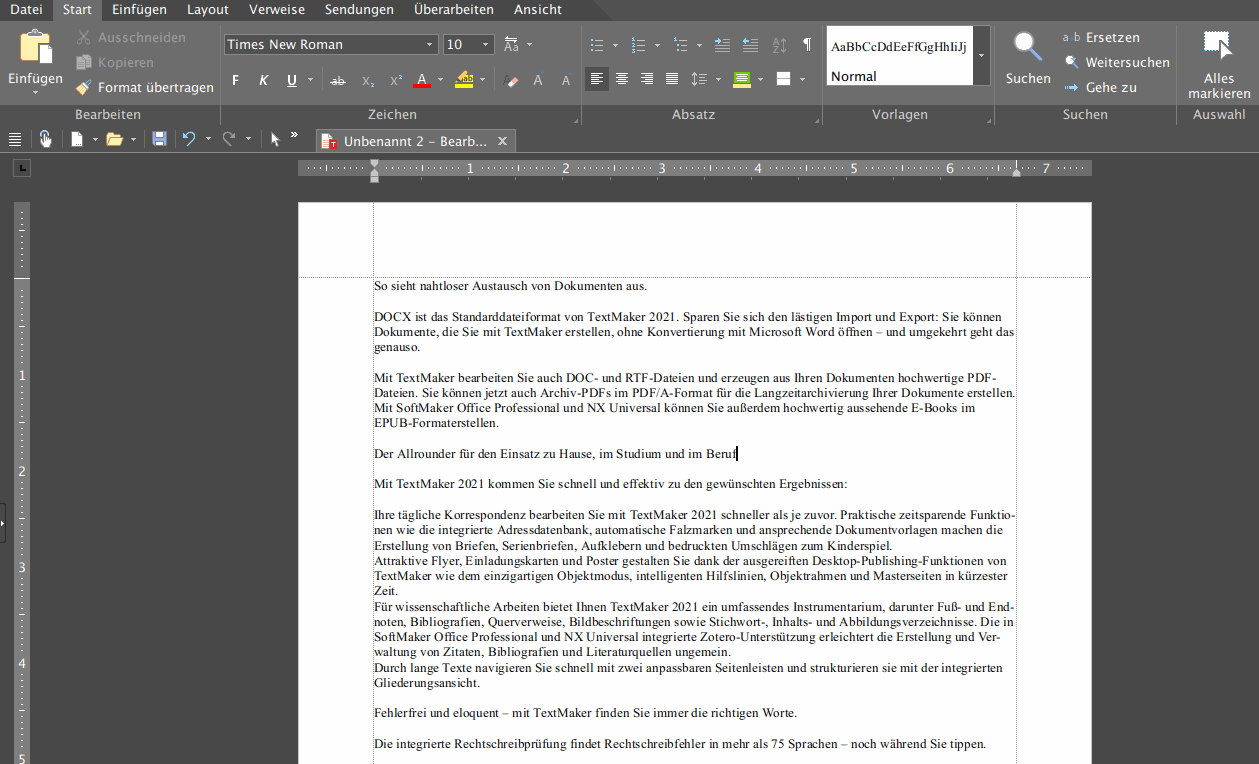Switch to the Ansicht ribbon tab
The height and width of the screenshot is (764, 1259).
[x=538, y=10]
